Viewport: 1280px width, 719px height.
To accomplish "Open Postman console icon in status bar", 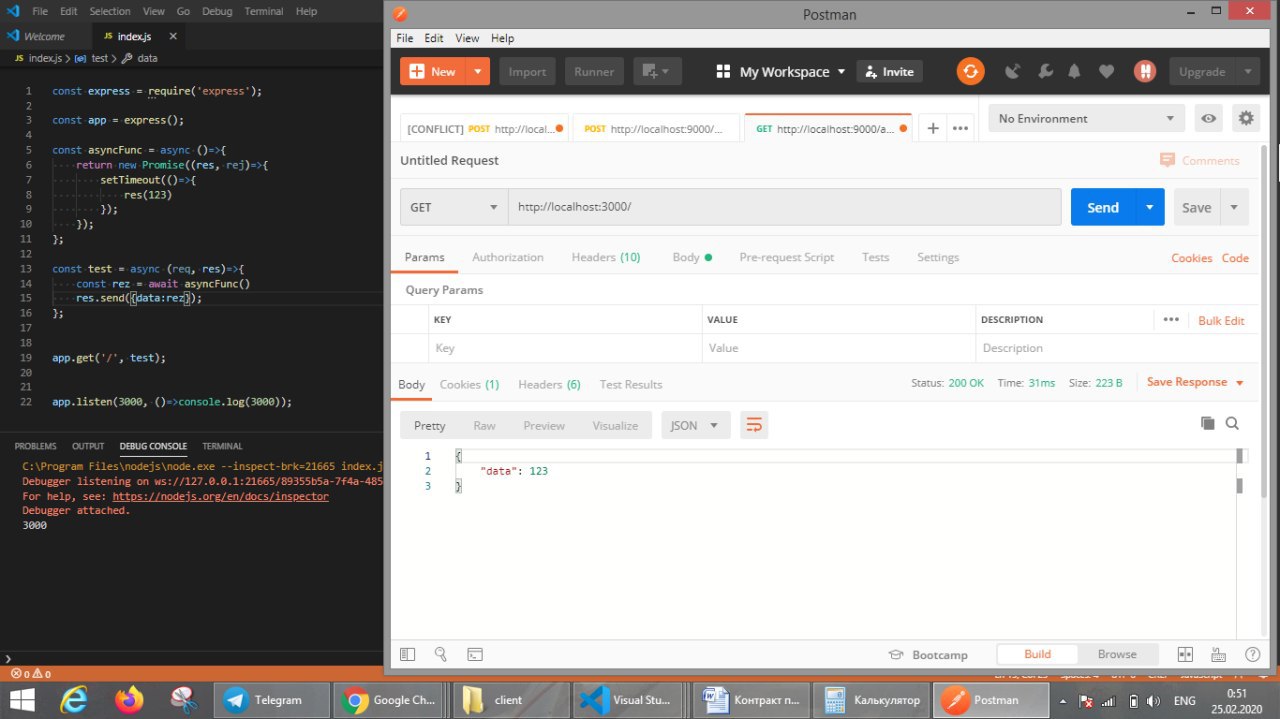I will click(475, 654).
